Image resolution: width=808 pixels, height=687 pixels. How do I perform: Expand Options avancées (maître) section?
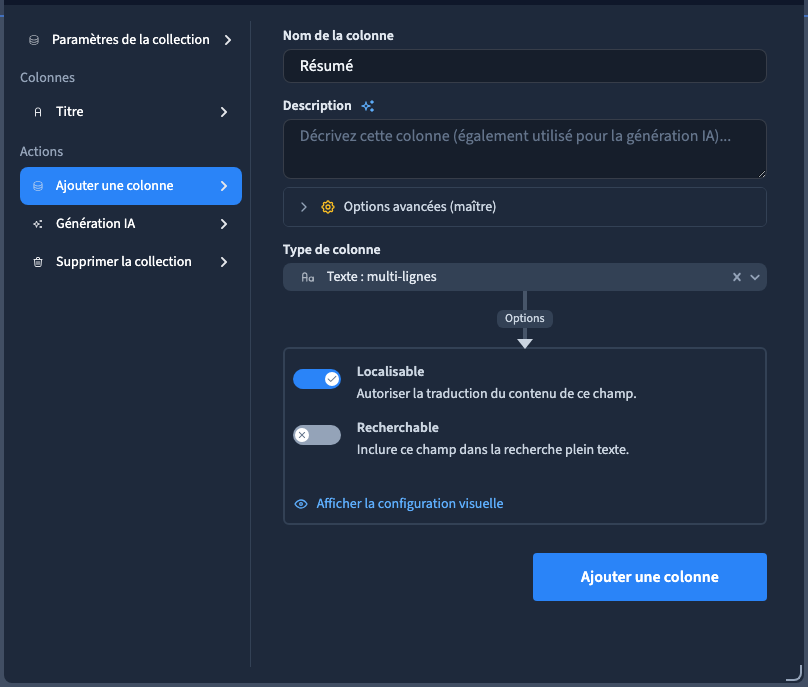click(x=525, y=207)
